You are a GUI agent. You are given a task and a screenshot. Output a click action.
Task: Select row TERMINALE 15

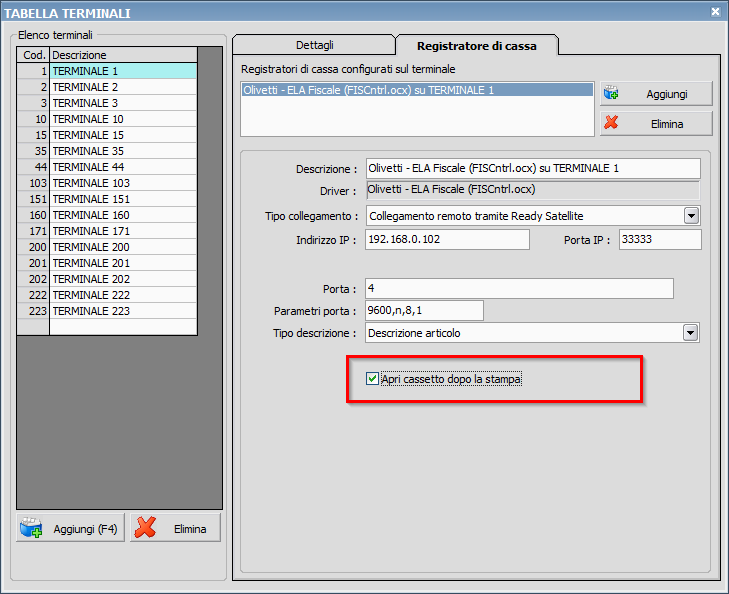click(x=107, y=135)
